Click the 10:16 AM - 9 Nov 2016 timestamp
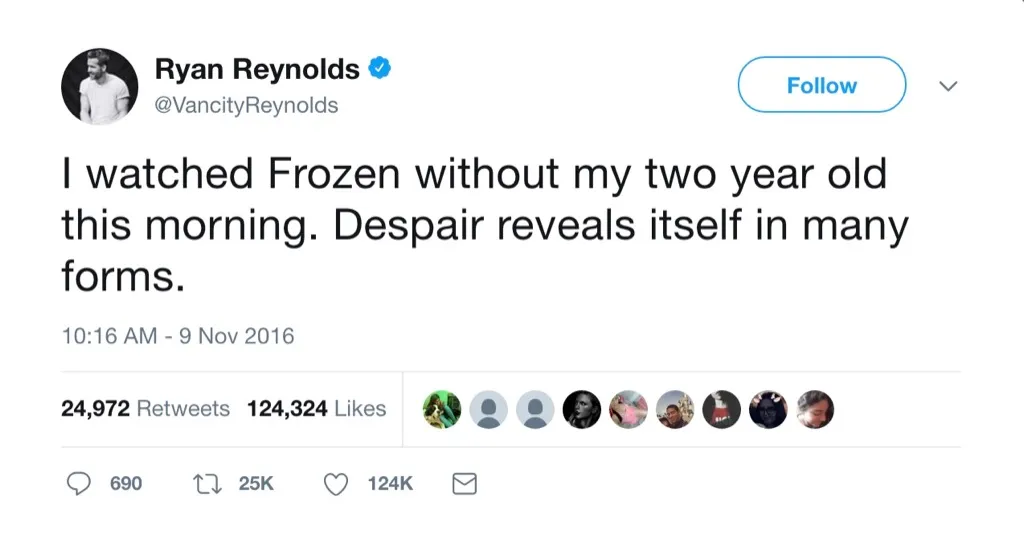Screen dimensions: 1024x543 [x=178, y=336]
